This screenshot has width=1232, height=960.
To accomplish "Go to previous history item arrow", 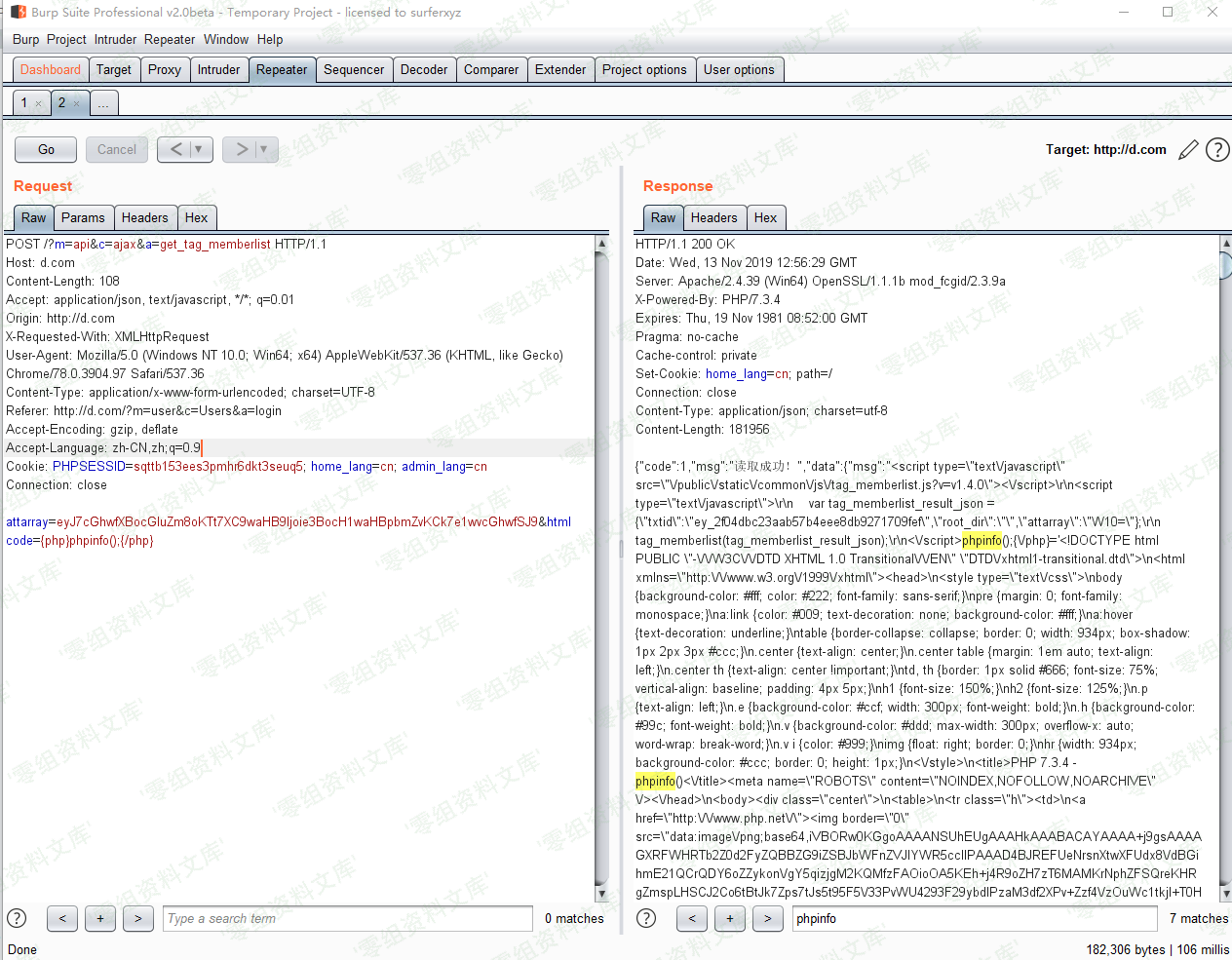I will pos(175,149).
